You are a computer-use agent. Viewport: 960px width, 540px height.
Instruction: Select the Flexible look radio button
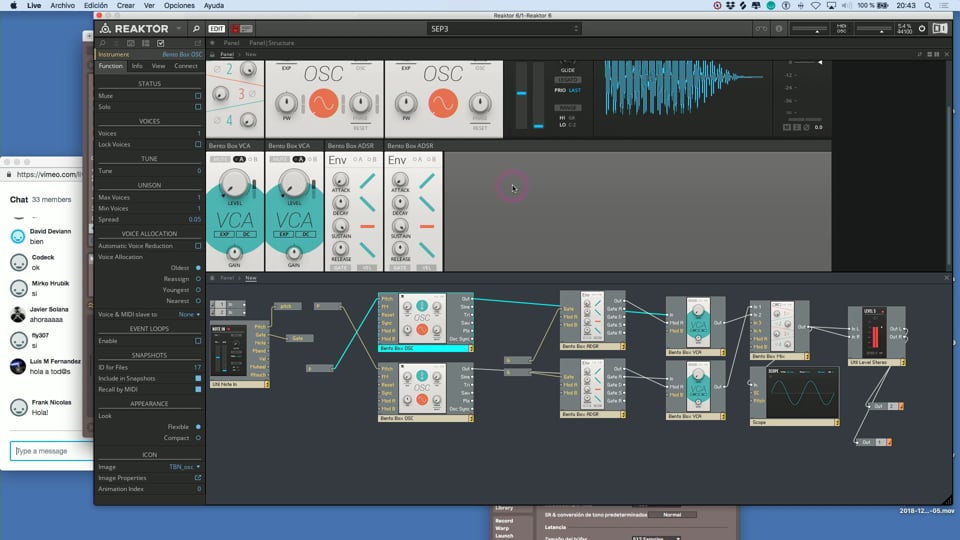(198, 427)
